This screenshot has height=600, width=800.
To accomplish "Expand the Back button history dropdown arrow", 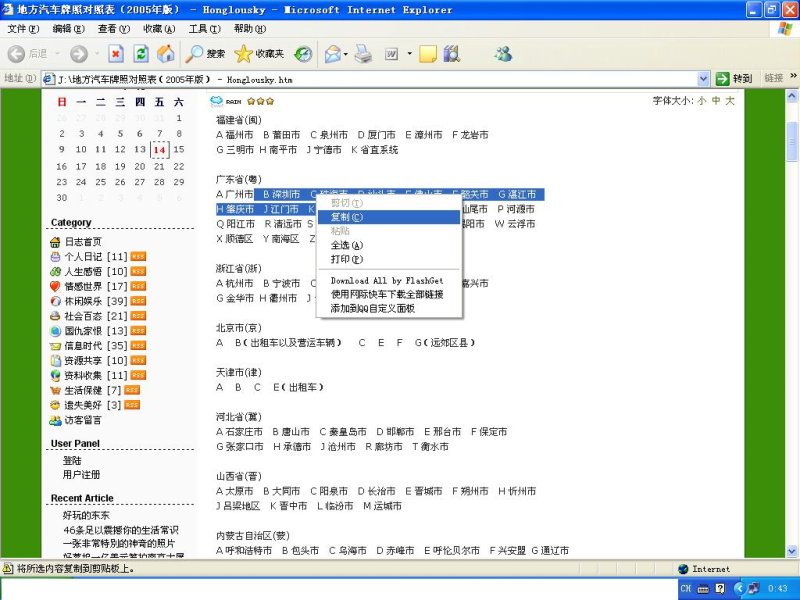I will [x=57, y=54].
